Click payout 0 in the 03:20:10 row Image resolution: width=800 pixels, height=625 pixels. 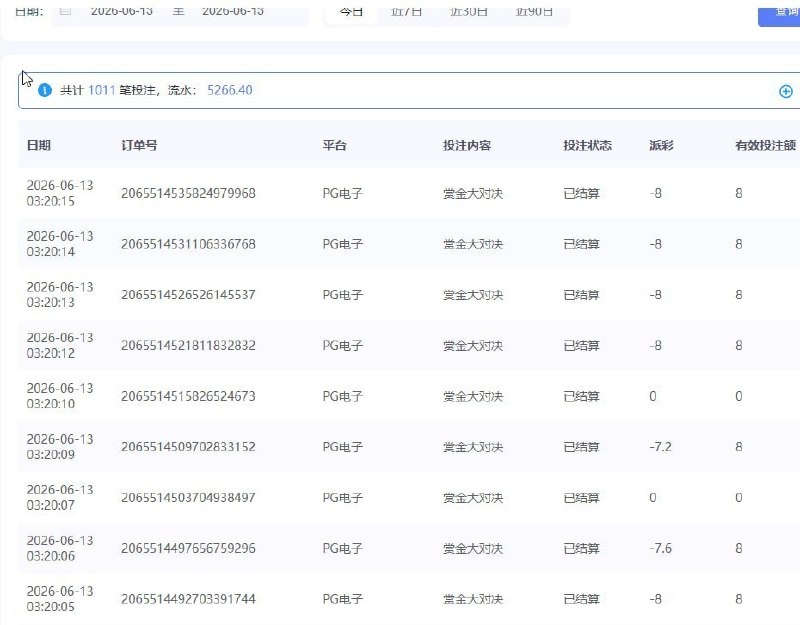tap(653, 396)
